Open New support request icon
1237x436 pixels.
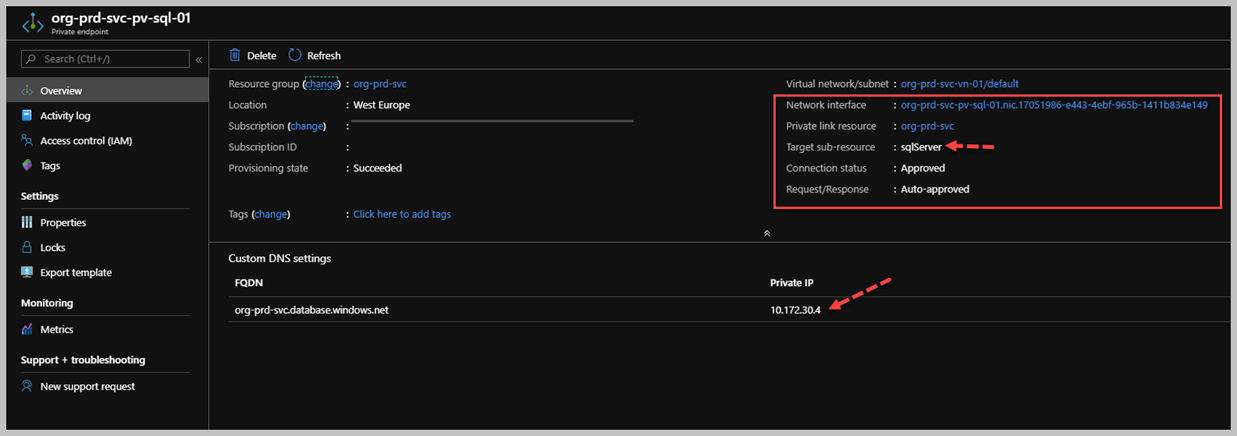point(27,386)
